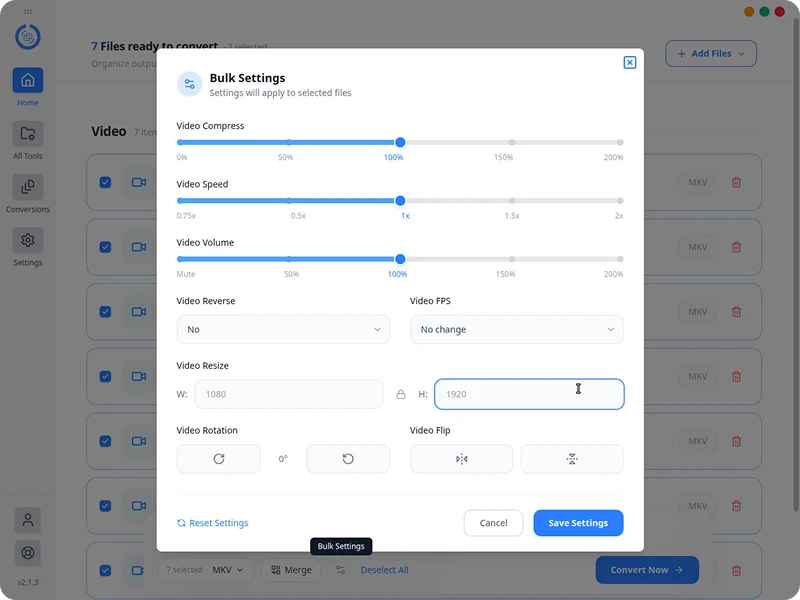Click the third row's MKV format tag
Image resolution: width=800 pixels, height=600 pixels.
(697, 312)
